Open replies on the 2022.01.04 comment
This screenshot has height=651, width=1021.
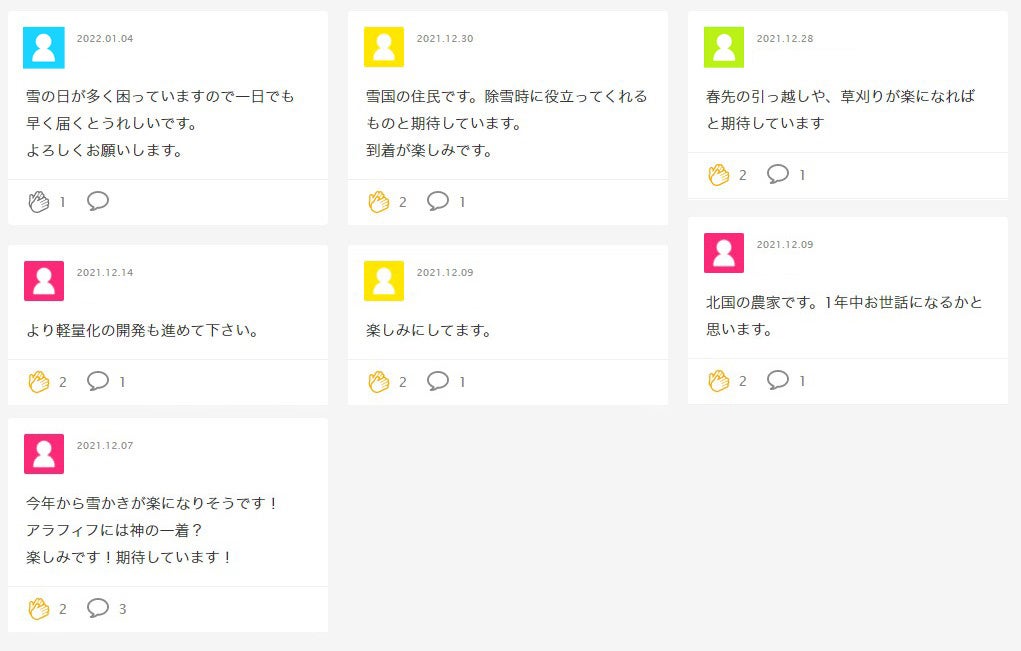[98, 201]
